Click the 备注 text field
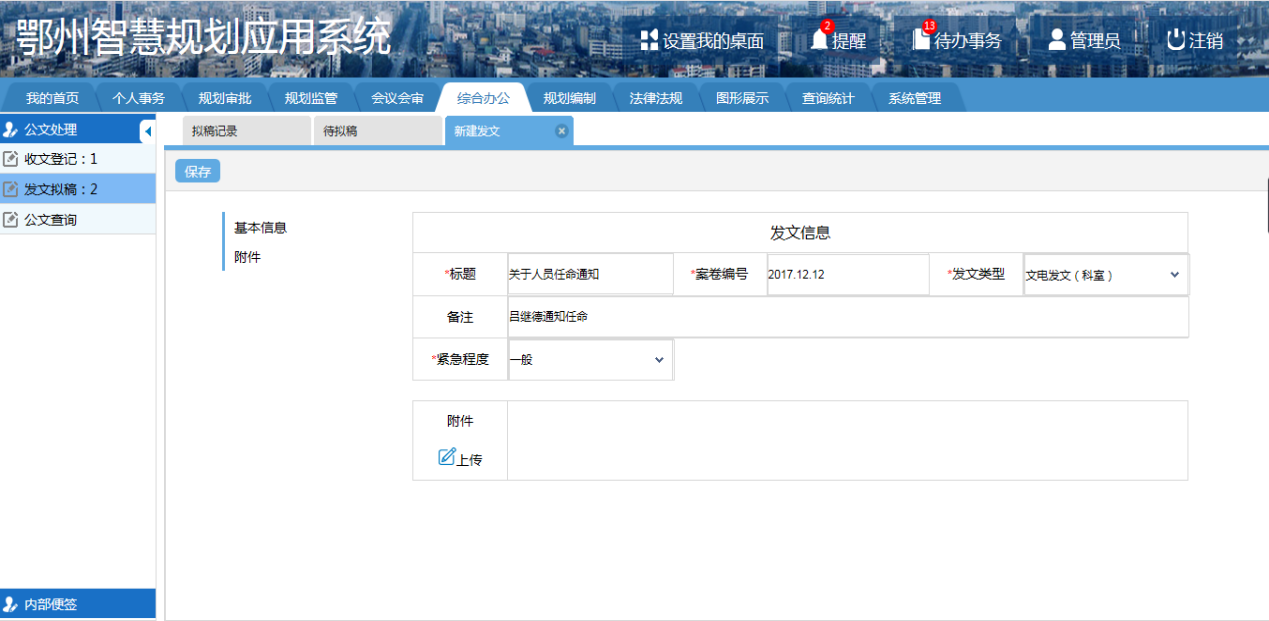 [846, 317]
